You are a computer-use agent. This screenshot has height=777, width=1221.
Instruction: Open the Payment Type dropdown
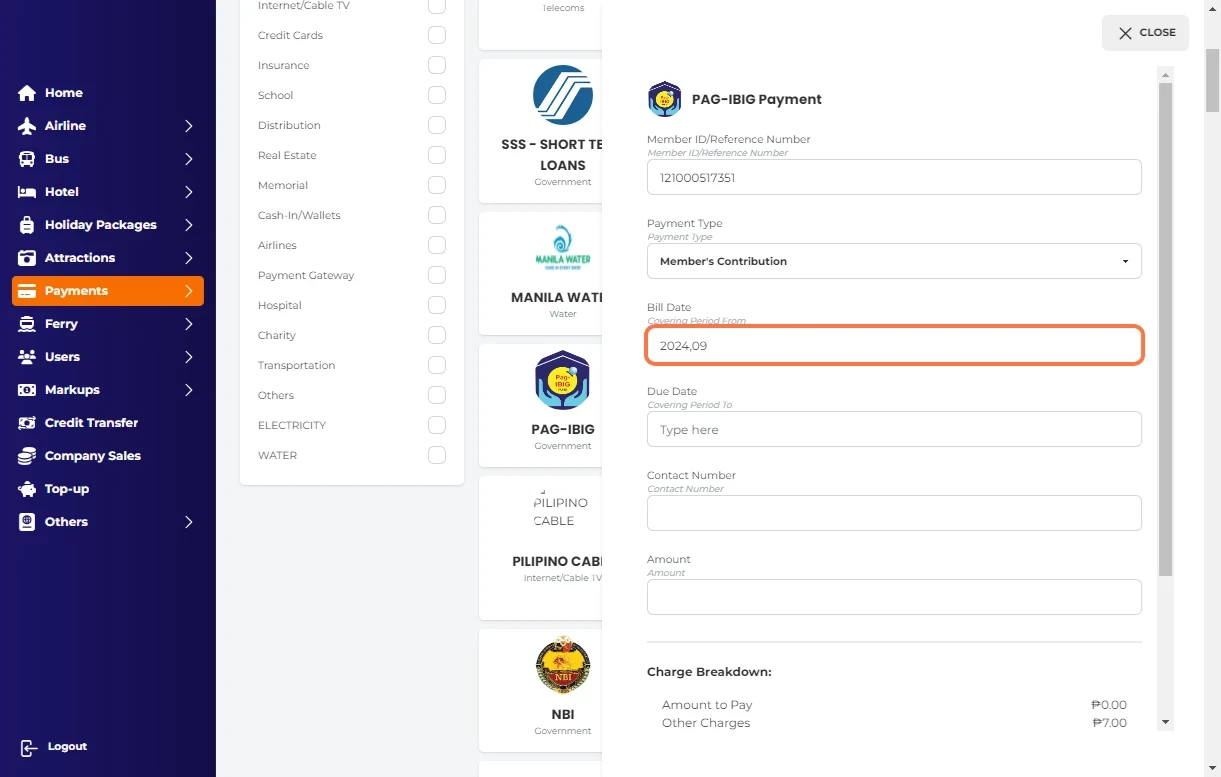(x=894, y=261)
